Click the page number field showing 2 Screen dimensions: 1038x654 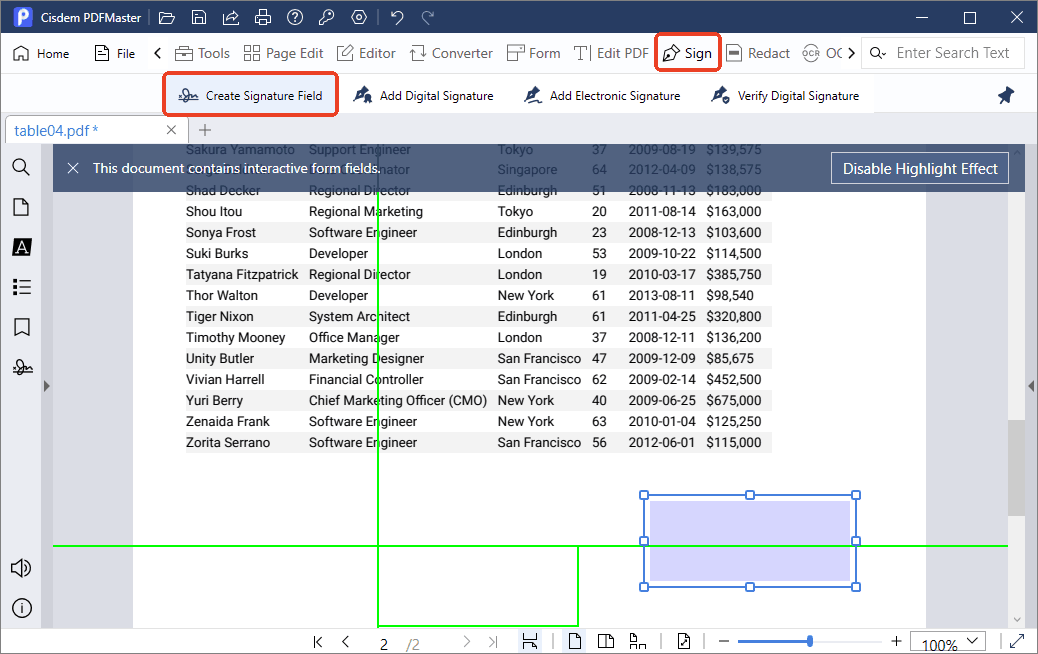pyautogui.click(x=384, y=643)
